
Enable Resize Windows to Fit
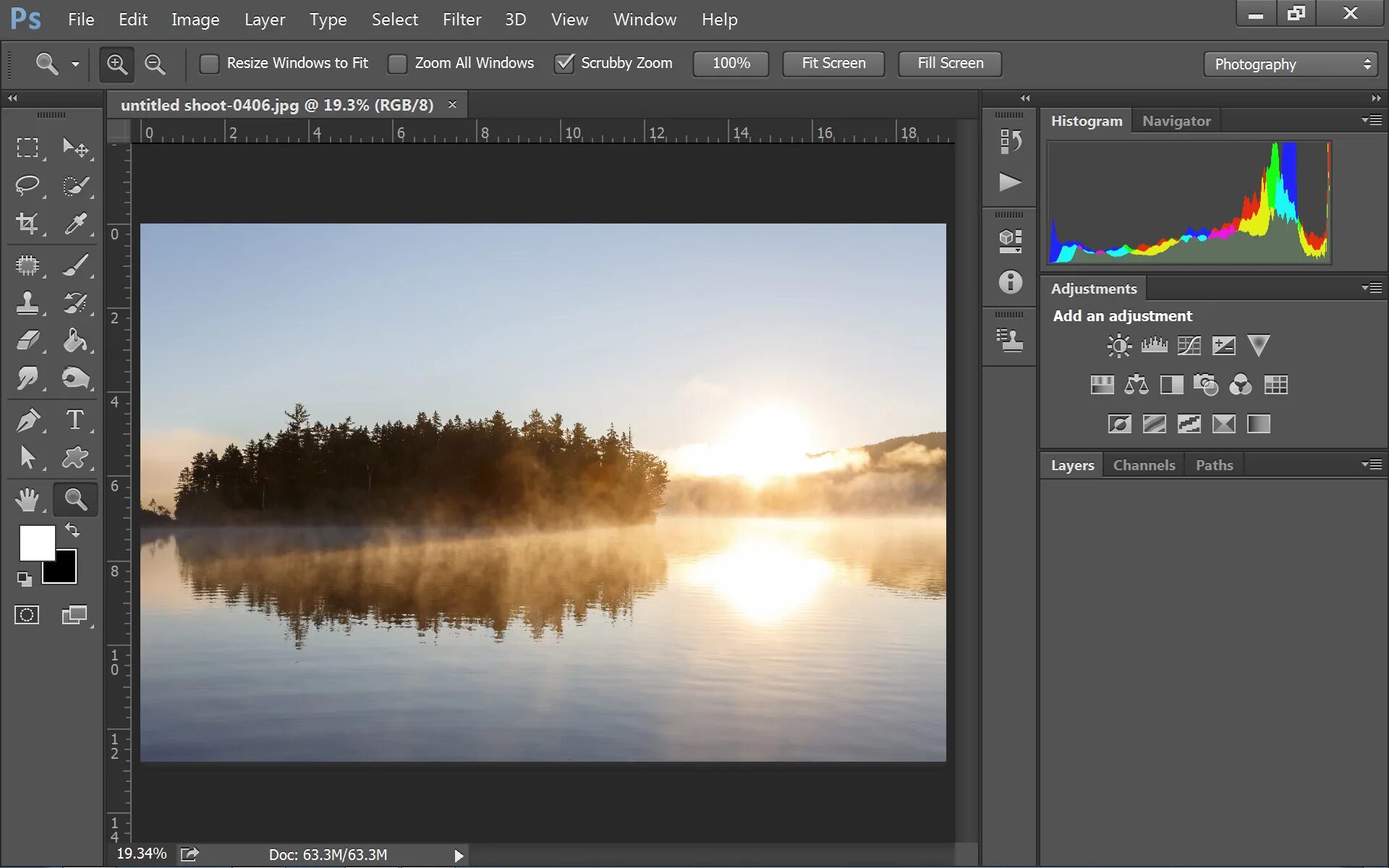(208, 63)
